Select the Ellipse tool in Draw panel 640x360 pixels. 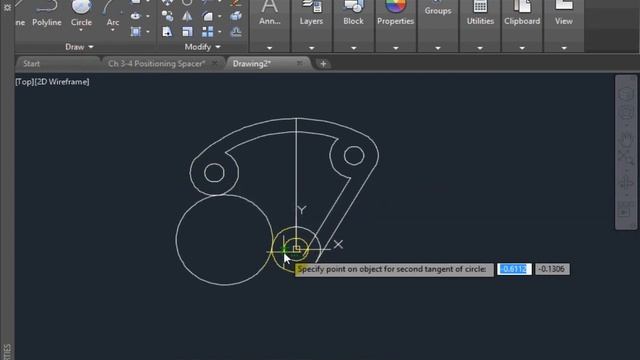[136, 16]
